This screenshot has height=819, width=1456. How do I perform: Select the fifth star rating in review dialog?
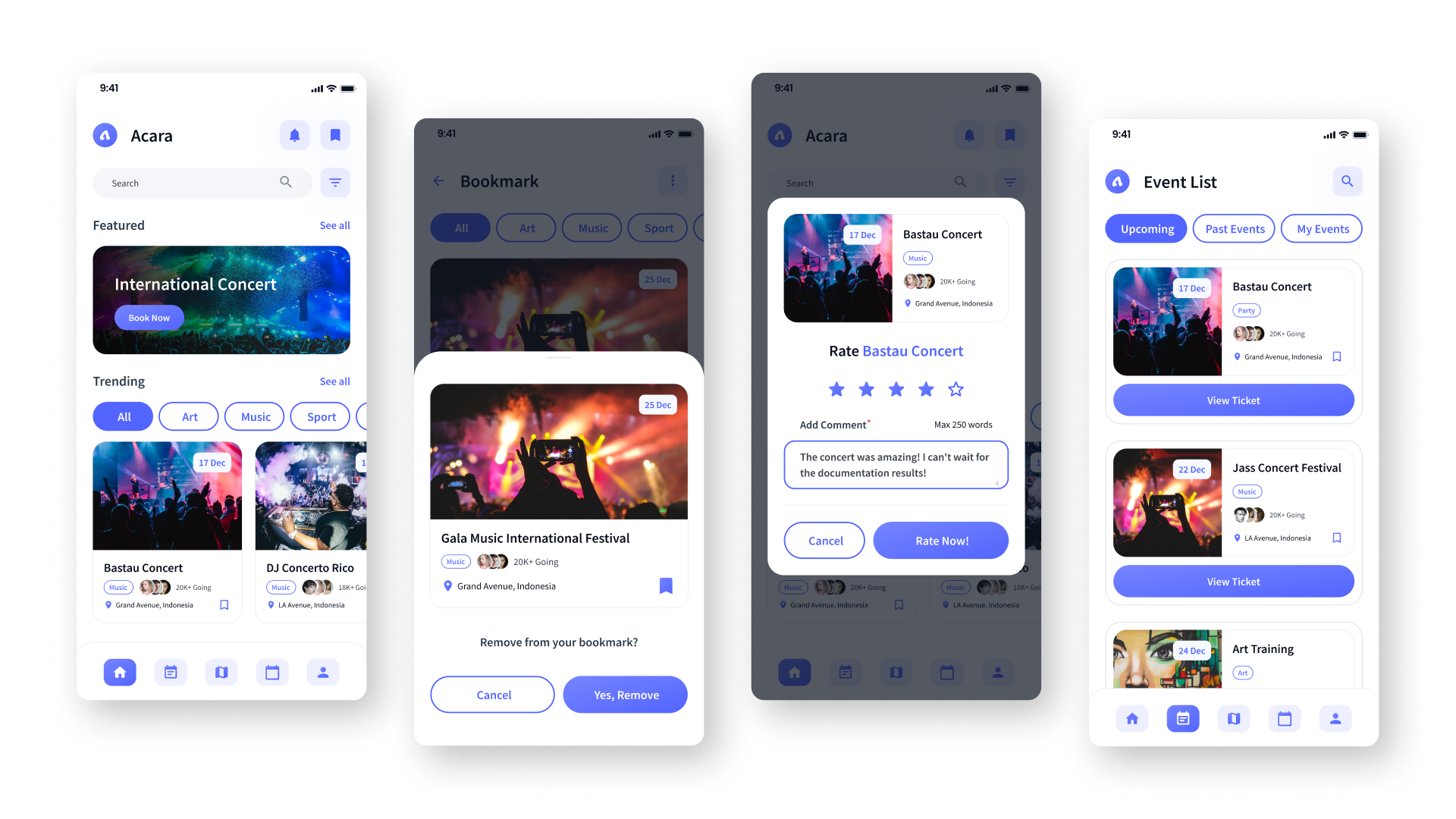(957, 389)
